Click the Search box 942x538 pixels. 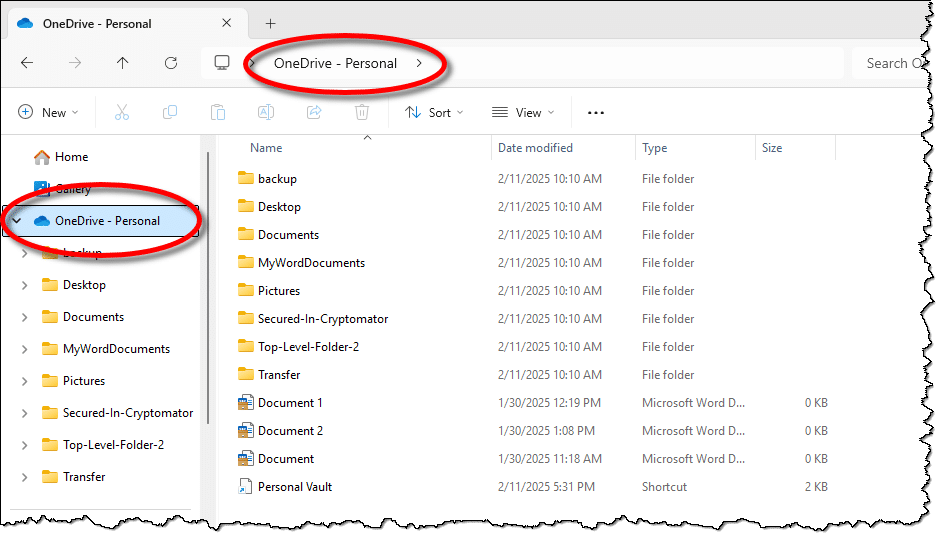889,63
